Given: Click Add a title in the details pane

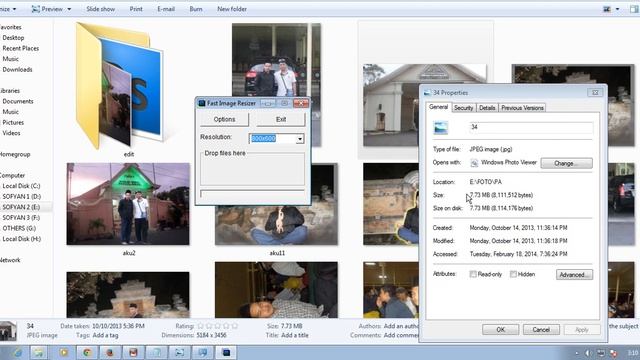Looking at the screenshot, I should 295,335.
